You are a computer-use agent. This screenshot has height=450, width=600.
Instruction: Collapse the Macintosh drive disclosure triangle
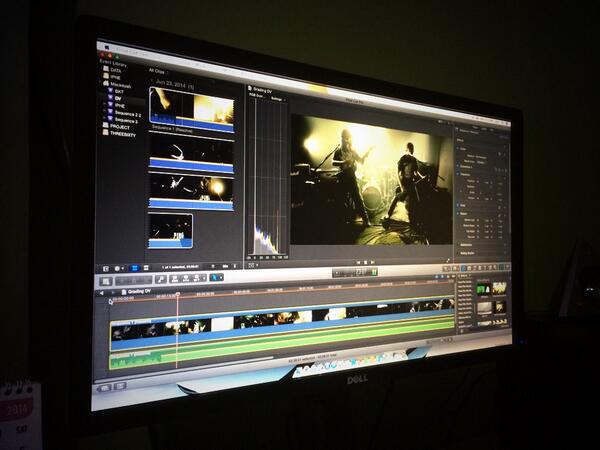(101, 83)
